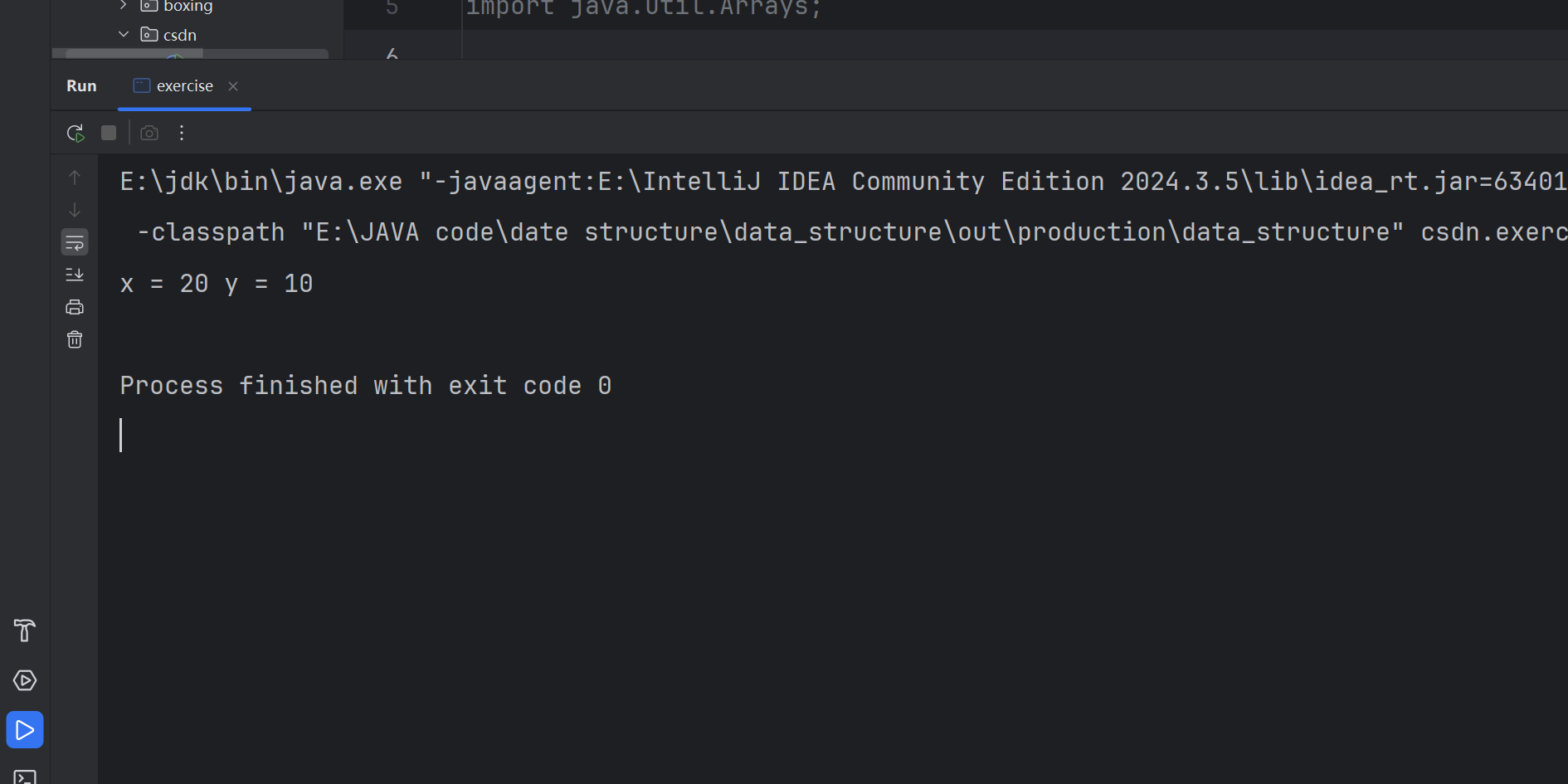The image size is (1568, 784).
Task: Open the Services tool window icon
Action: pos(25,680)
